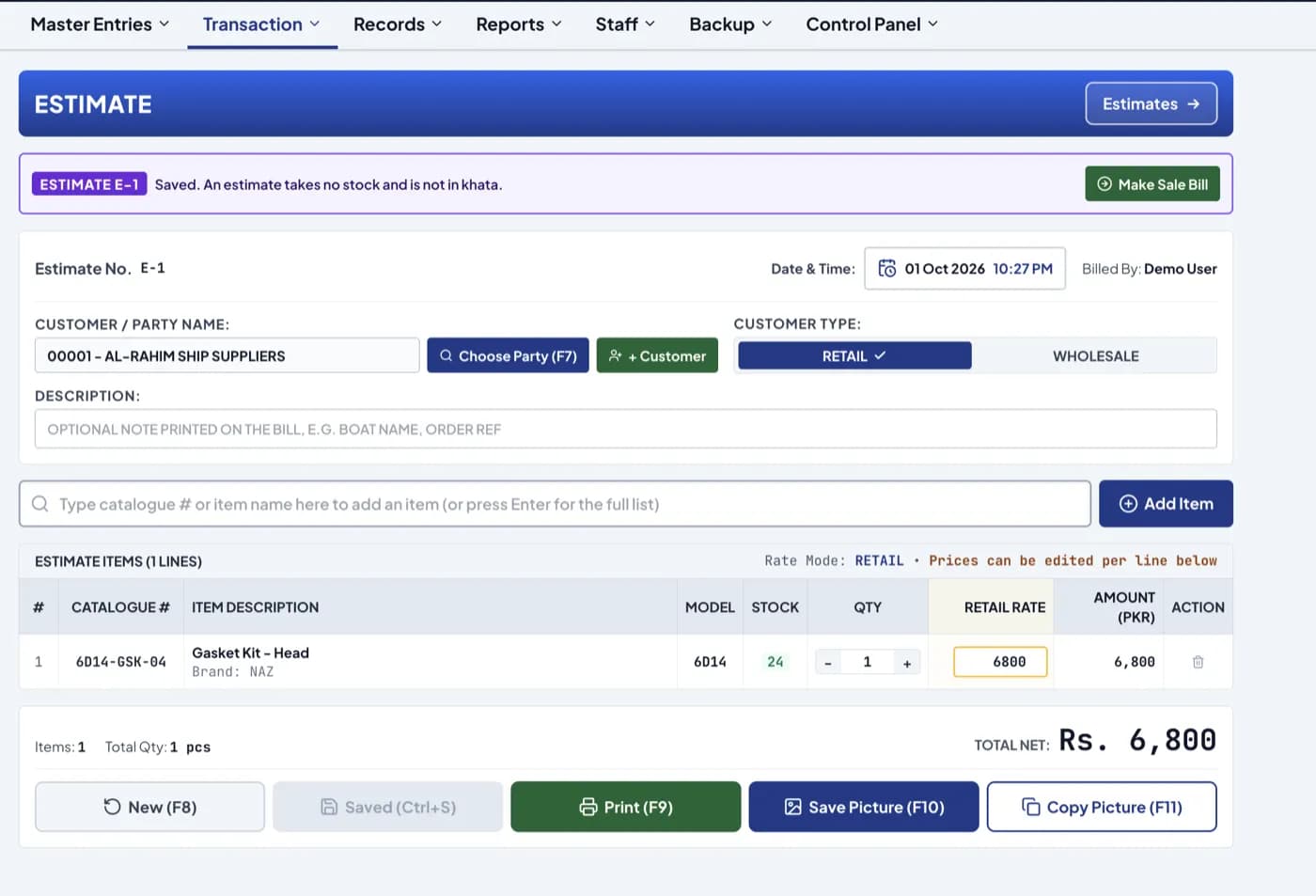
Task: Open the date and time picker
Action: (x=964, y=269)
